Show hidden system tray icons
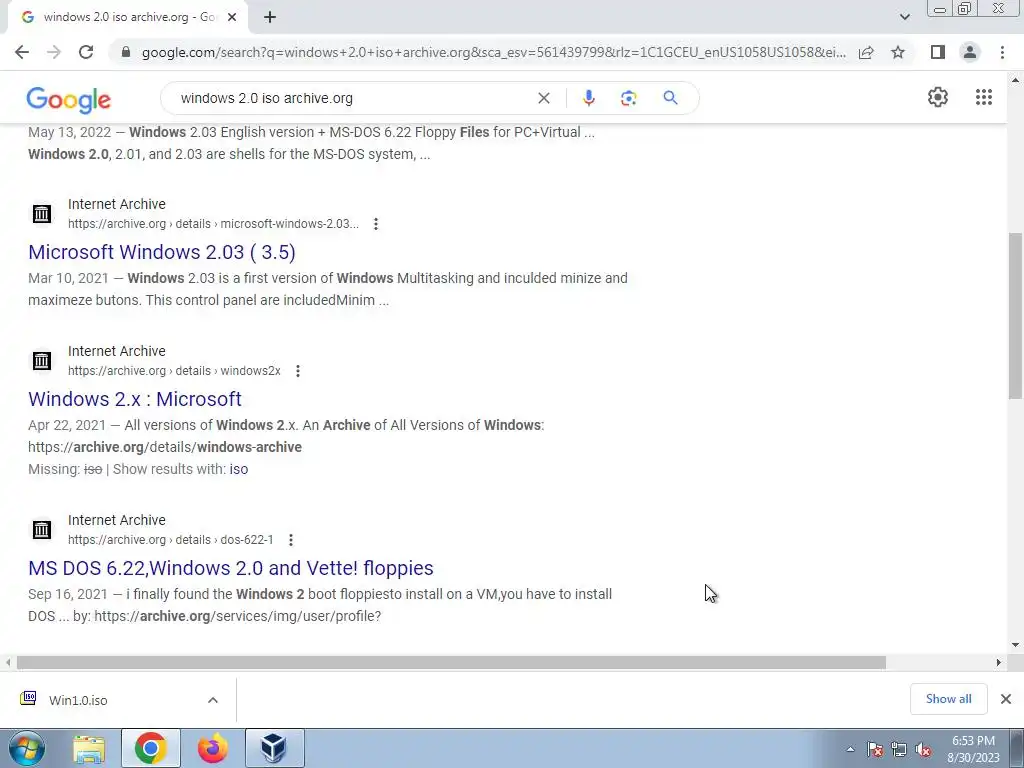 coord(850,749)
